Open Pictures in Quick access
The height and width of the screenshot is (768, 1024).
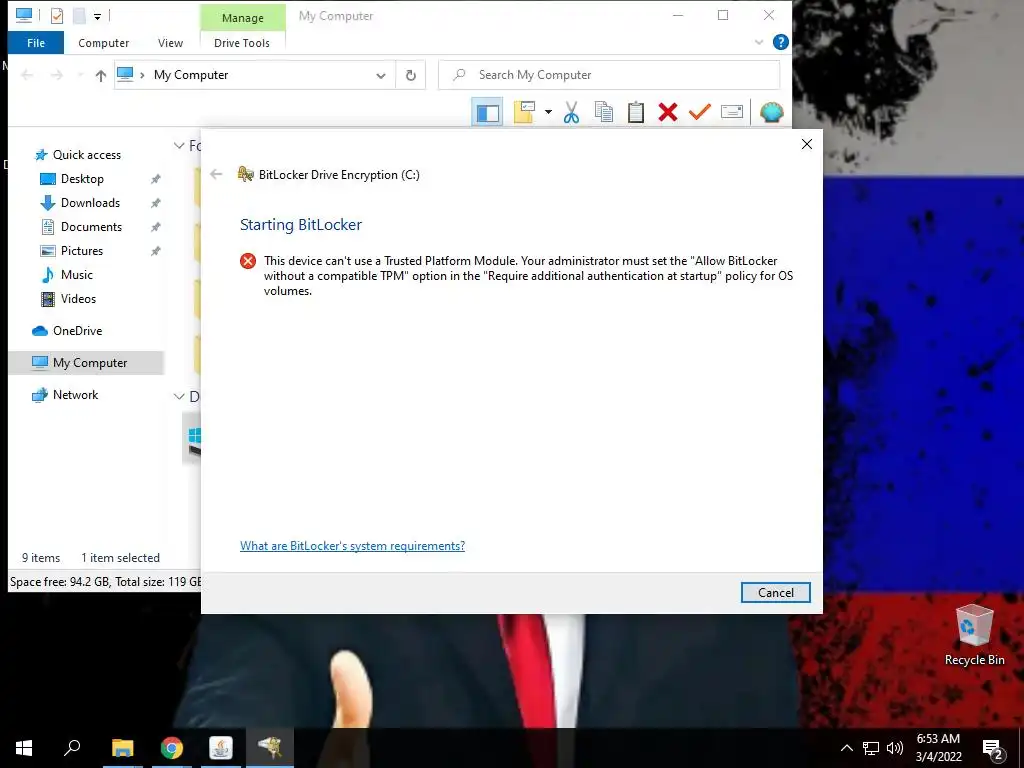[x=82, y=251]
